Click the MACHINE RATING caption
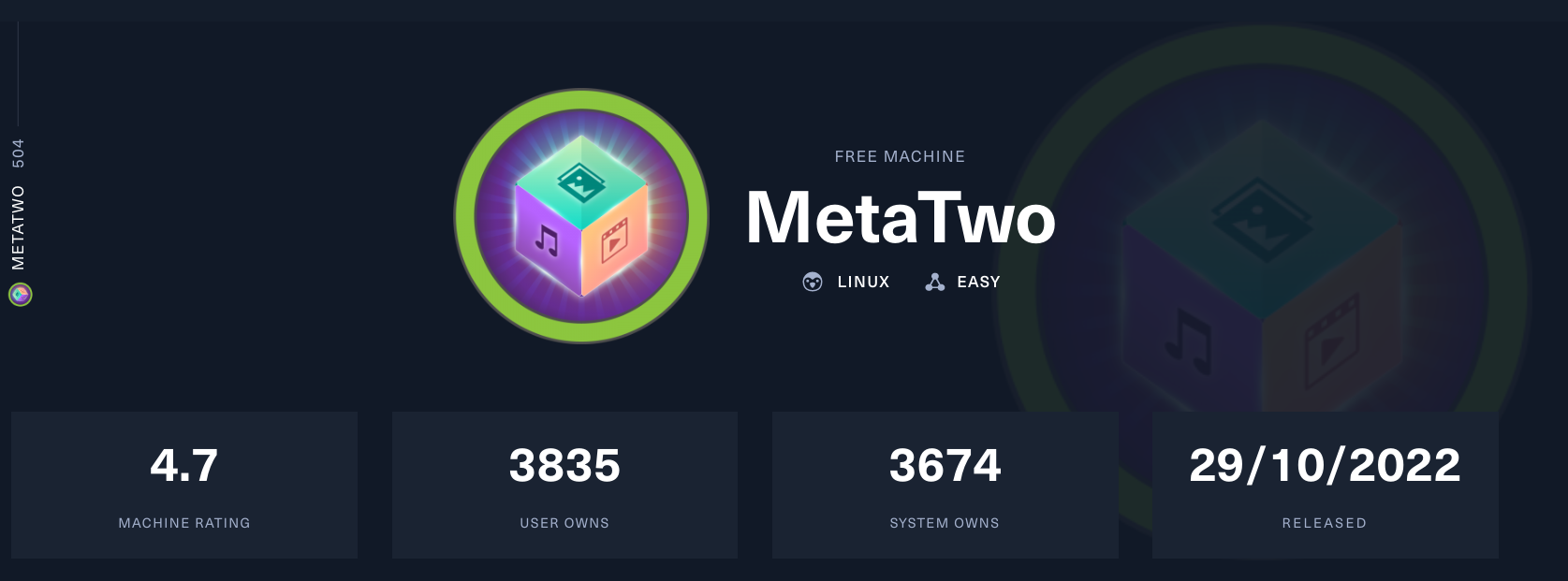 click(x=184, y=523)
